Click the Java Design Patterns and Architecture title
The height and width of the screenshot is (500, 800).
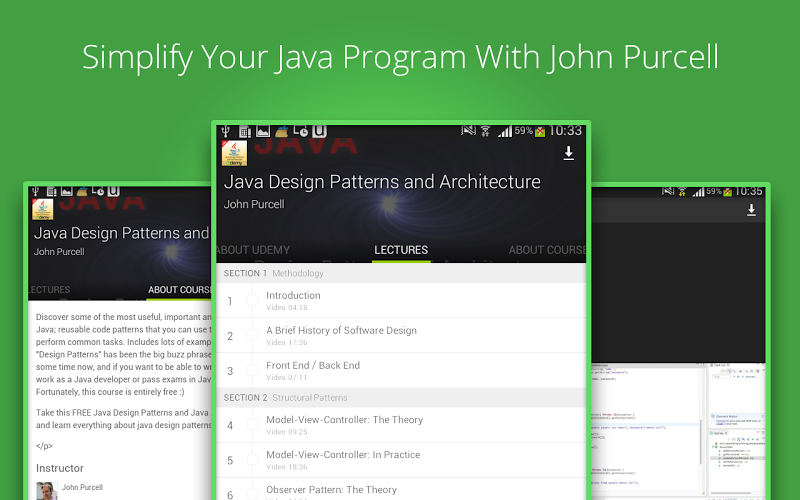(382, 182)
